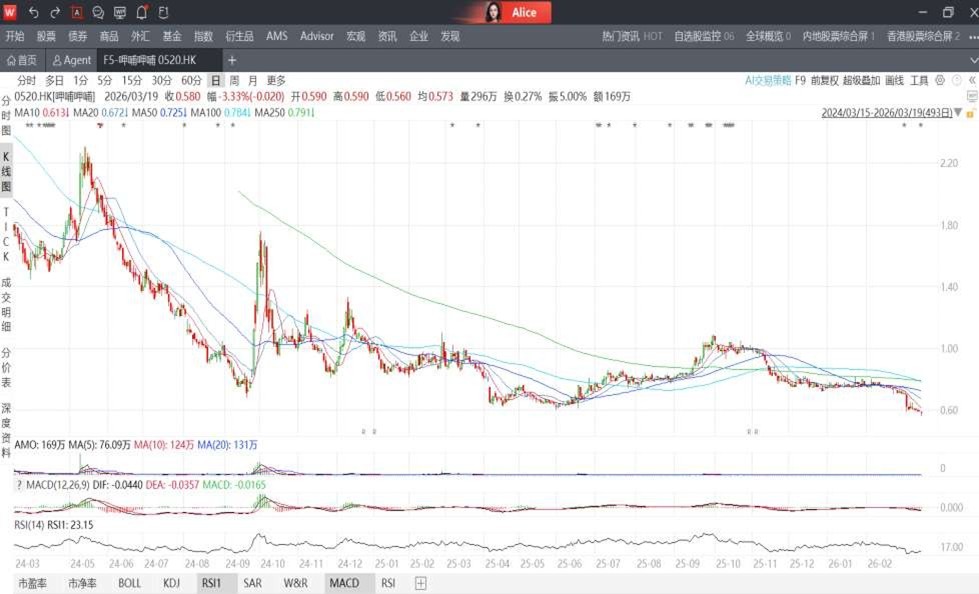
Task: Click the F1 help icon
Action: tap(163, 13)
